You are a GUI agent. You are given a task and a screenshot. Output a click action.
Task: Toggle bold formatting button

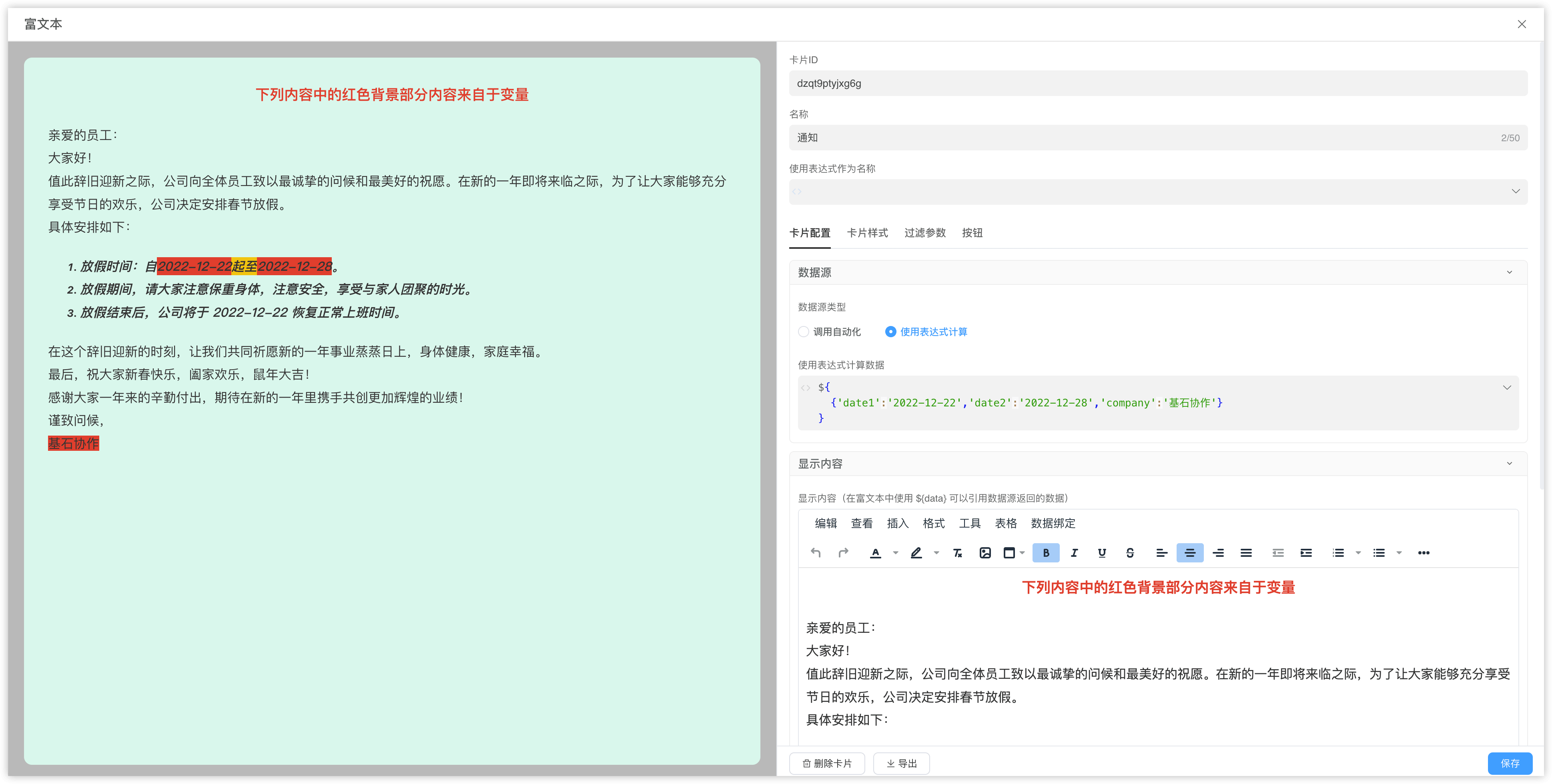[1046, 553]
